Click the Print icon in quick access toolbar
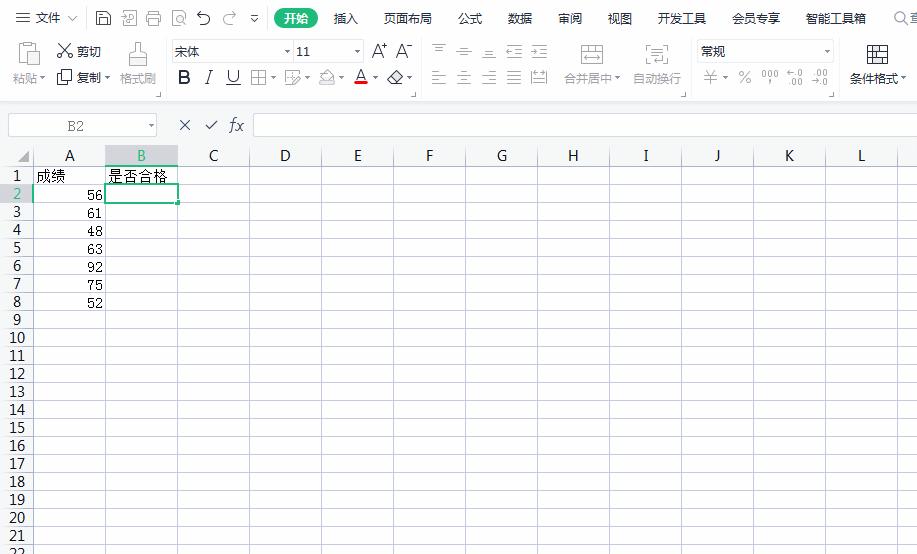The height and width of the screenshot is (554, 917). (153, 18)
